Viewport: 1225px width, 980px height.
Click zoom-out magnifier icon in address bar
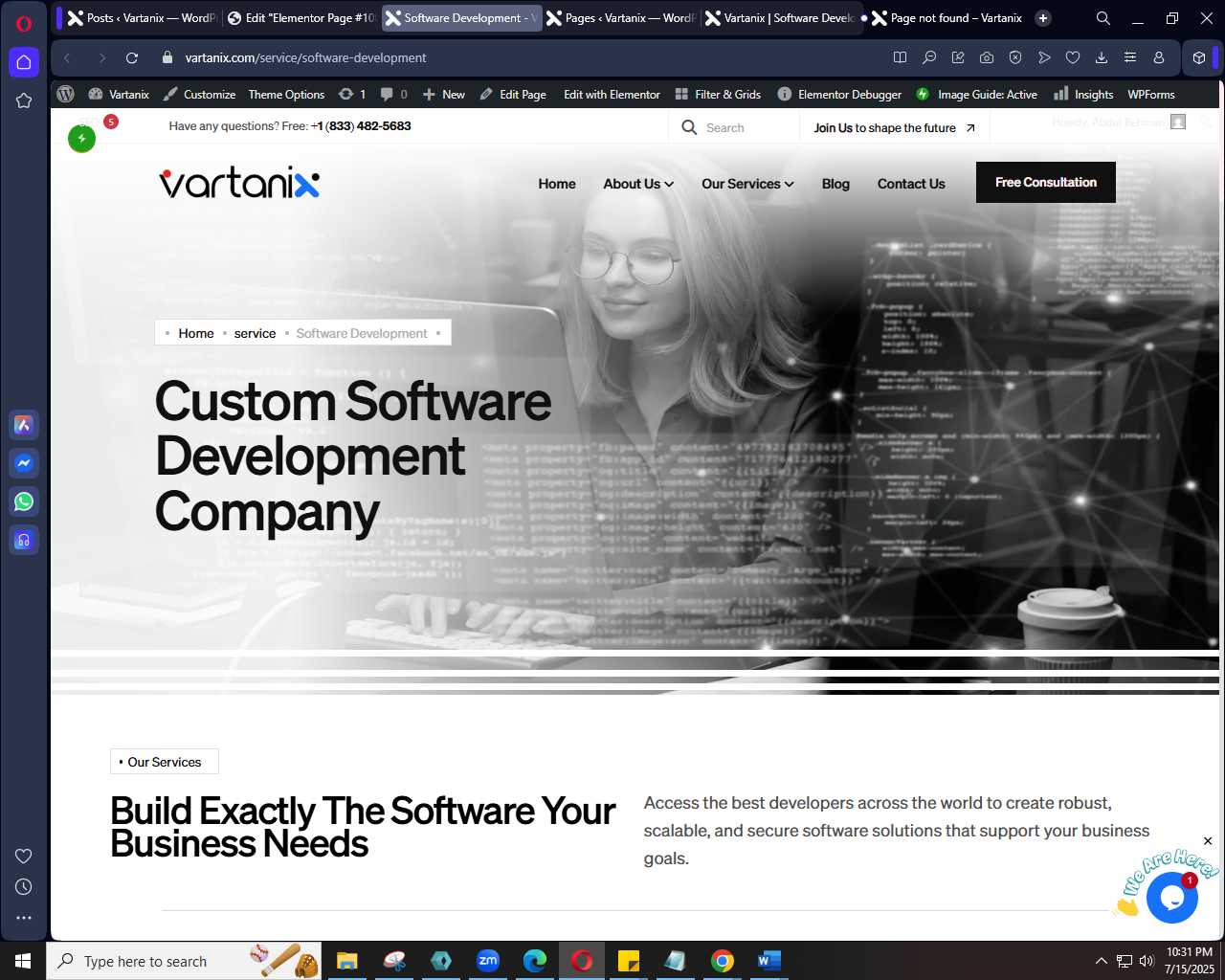click(x=928, y=58)
